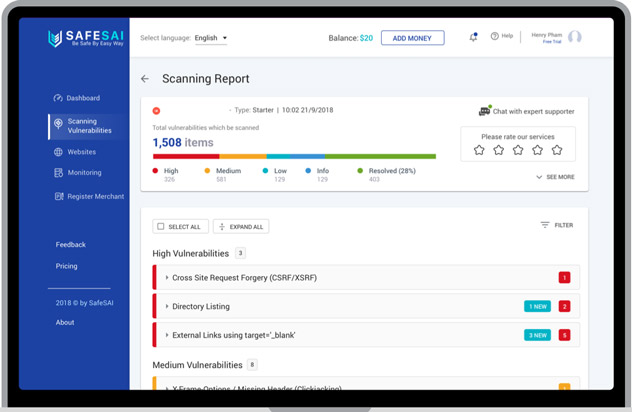Open Henry Pham's profile avatar
The height and width of the screenshot is (412, 632).
(x=574, y=37)
